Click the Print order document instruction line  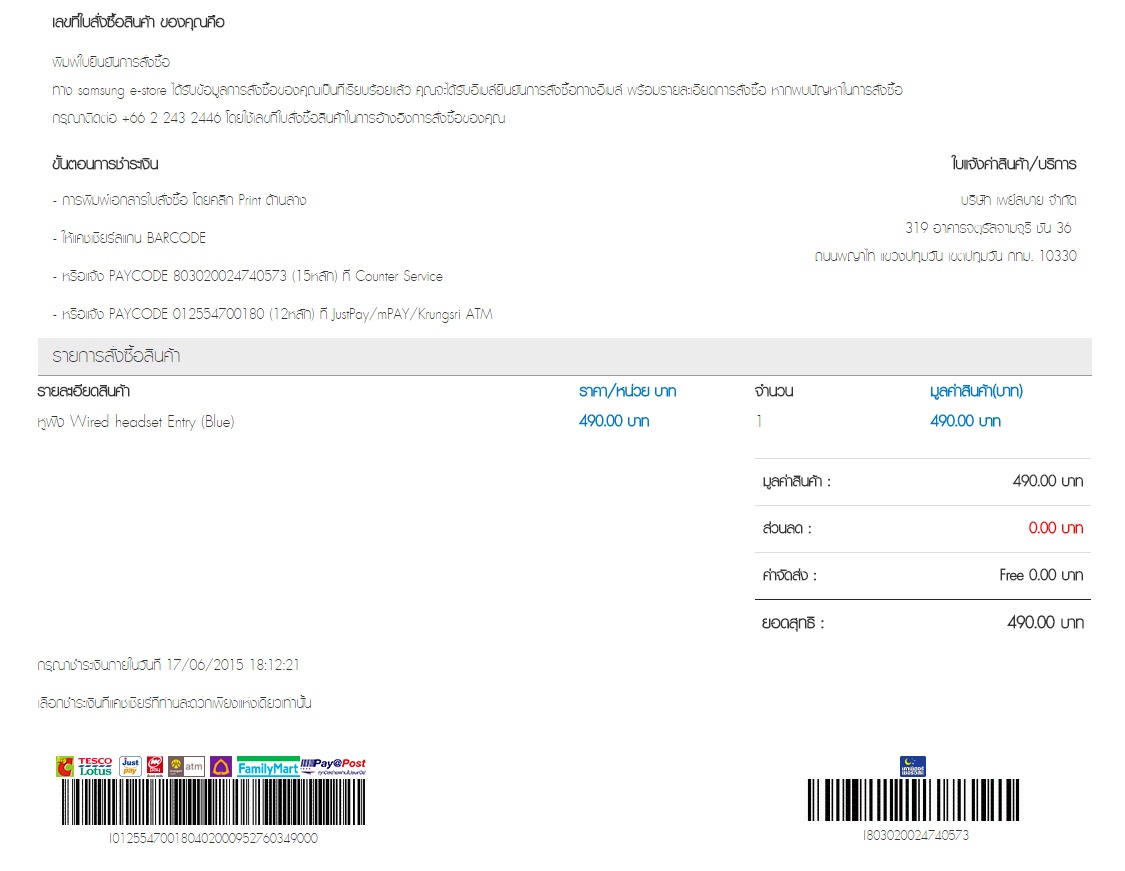point(179,200)
